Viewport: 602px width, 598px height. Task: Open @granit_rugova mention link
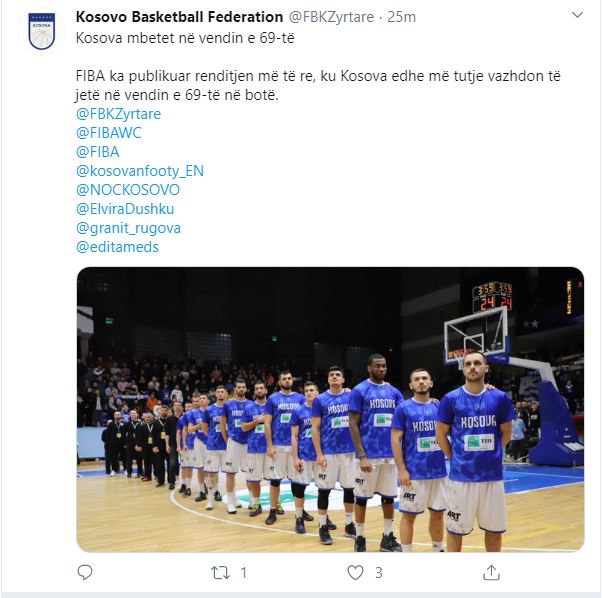(128, 228)
